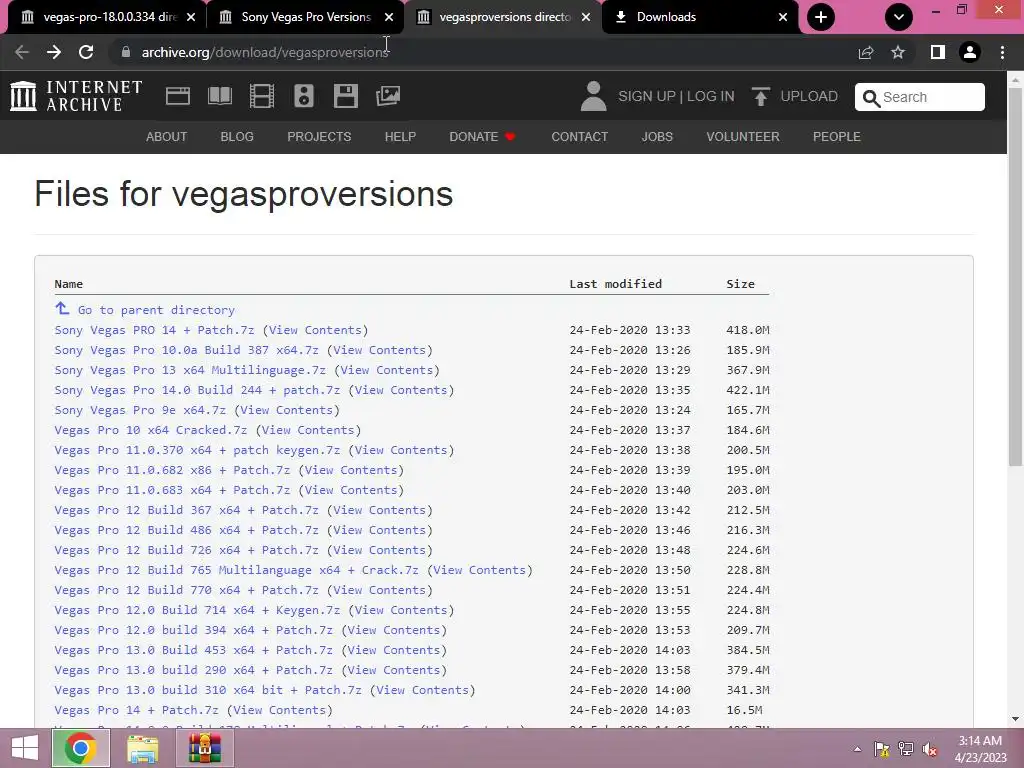Click the address bar URL
This screenshot has height=768, width=1024.
265,52
